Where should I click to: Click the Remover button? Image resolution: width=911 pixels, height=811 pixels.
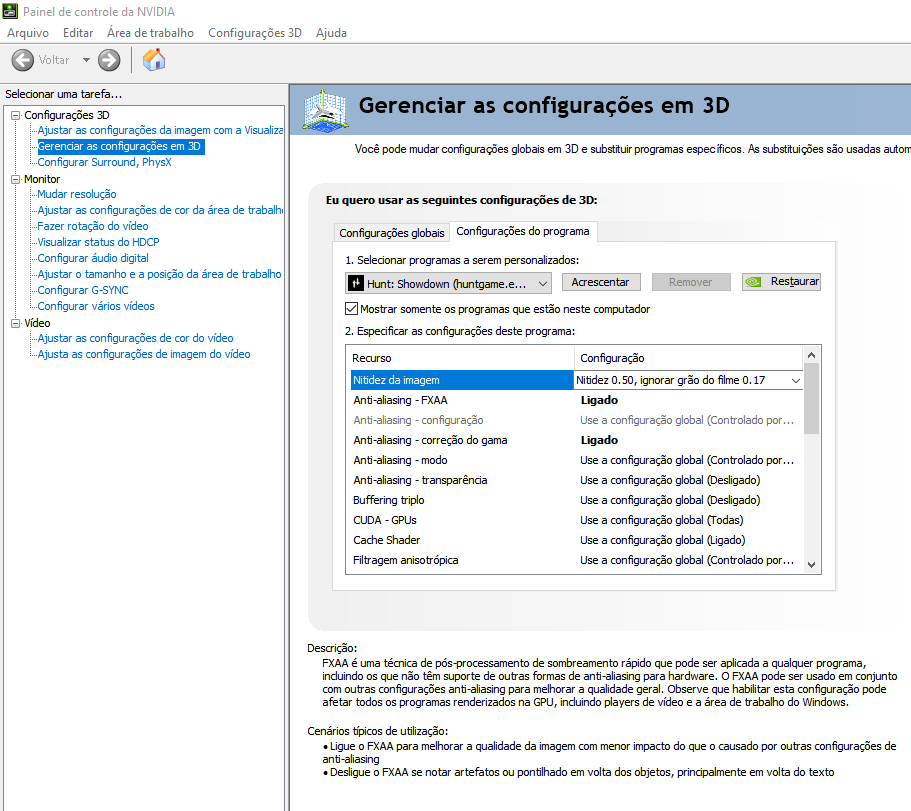pyautogui.click(x=691, y=282)
